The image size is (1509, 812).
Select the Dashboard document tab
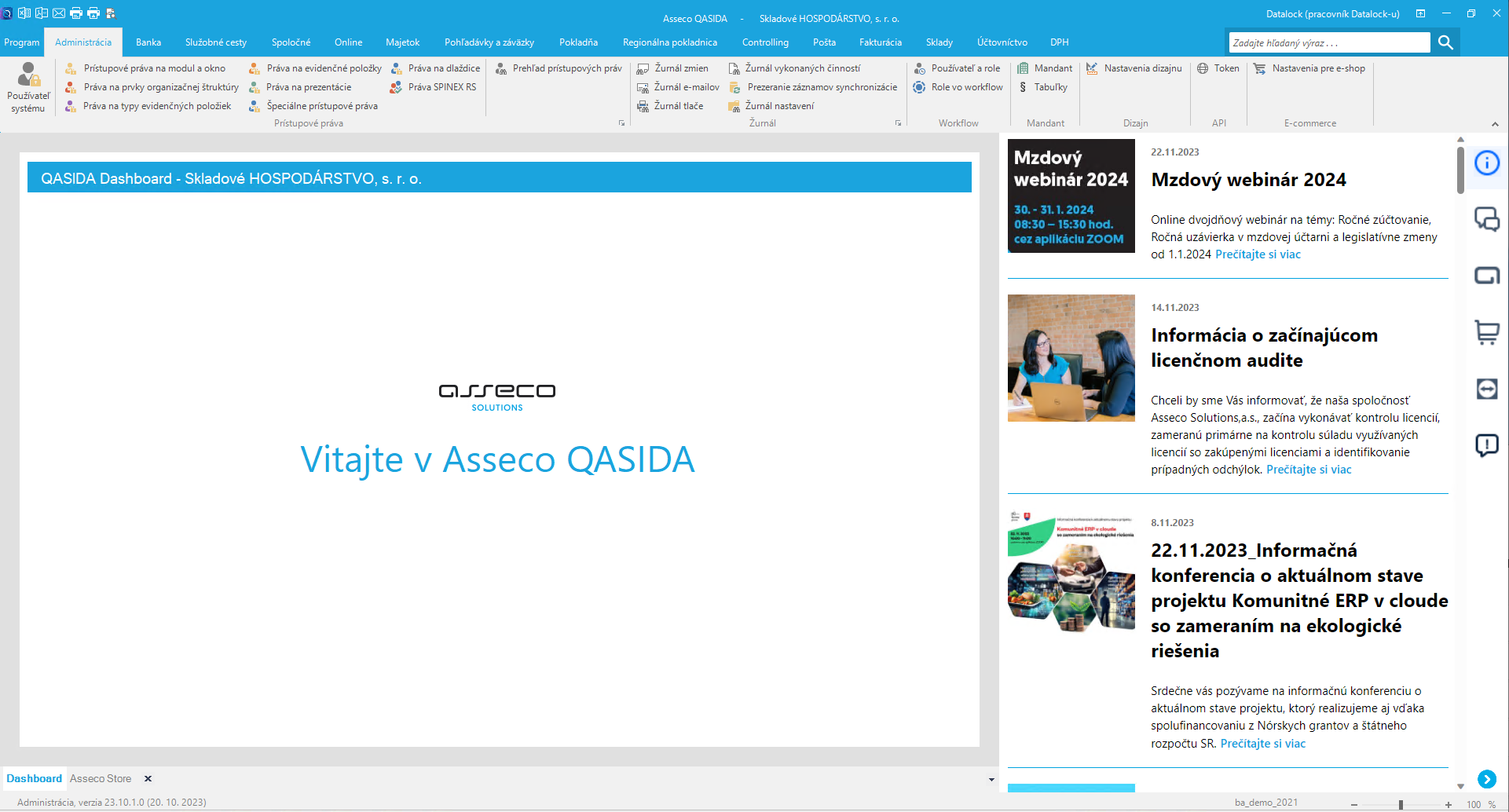click(x=34, y=778)
